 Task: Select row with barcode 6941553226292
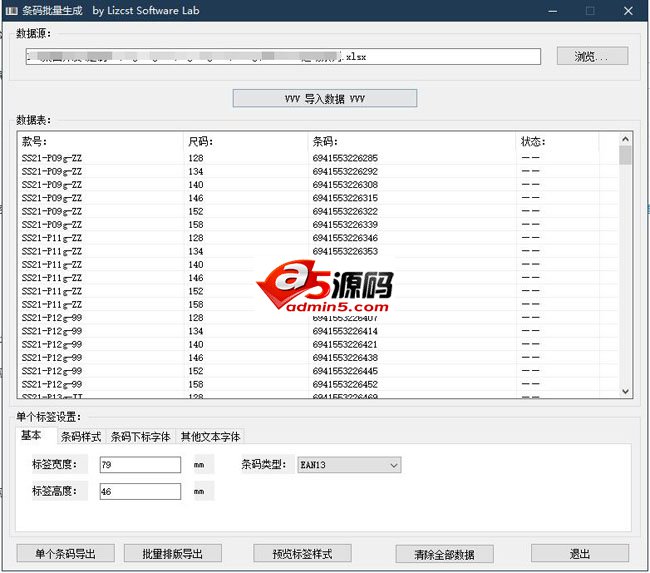(318, 171)
